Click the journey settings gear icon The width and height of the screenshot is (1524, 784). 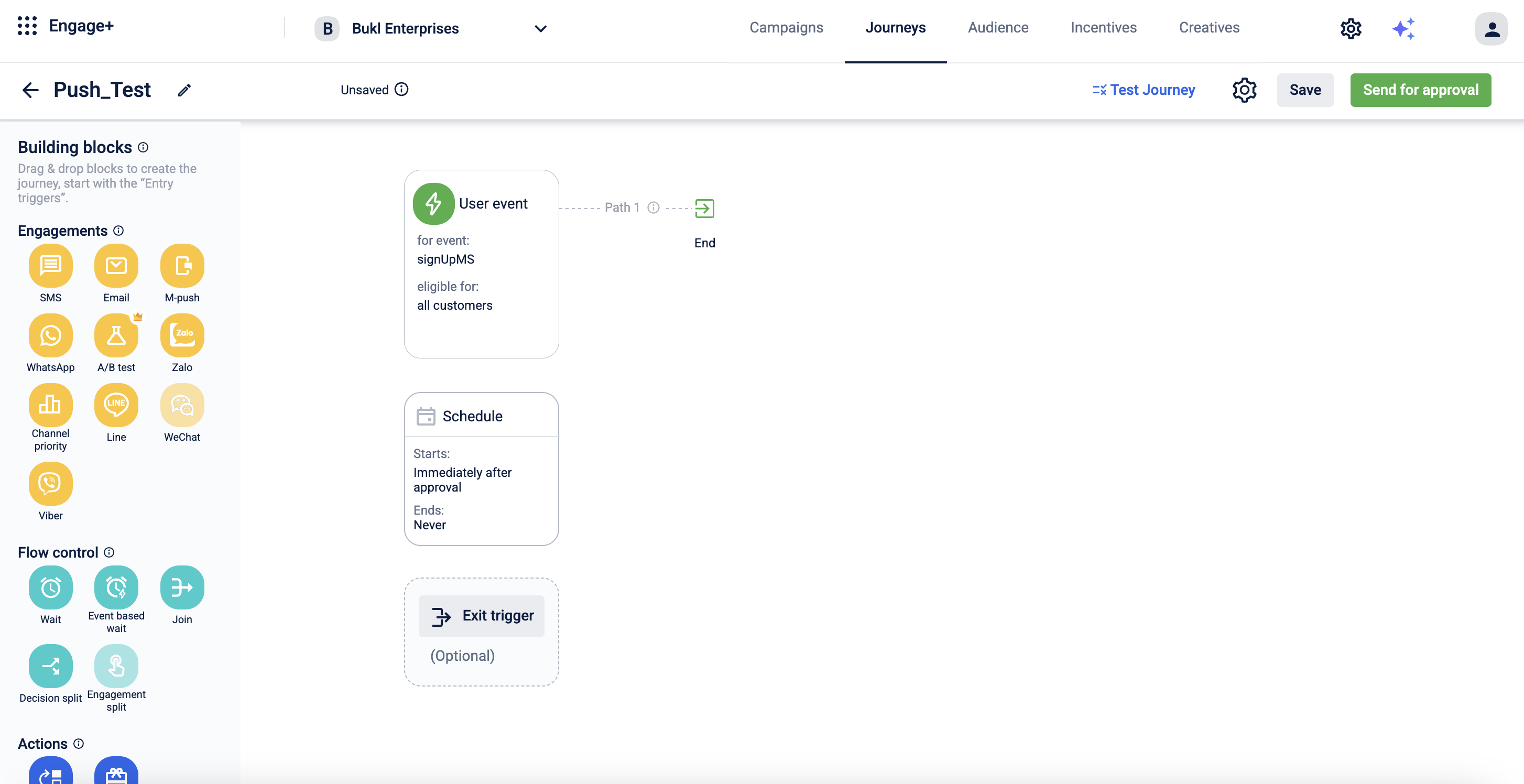click(x=1244, y=90)
